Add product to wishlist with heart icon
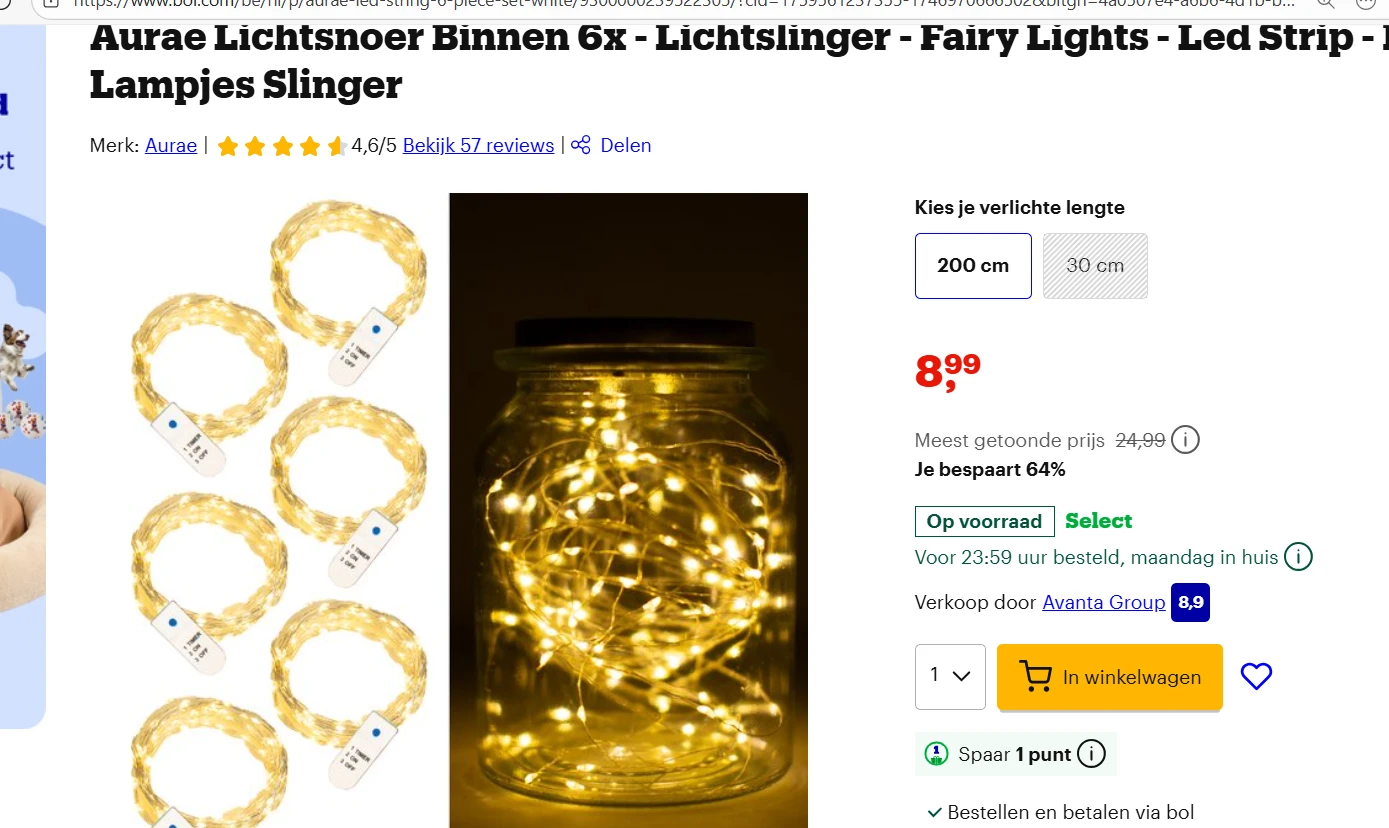1389x828 pixels. click(x=1256, y=677)
